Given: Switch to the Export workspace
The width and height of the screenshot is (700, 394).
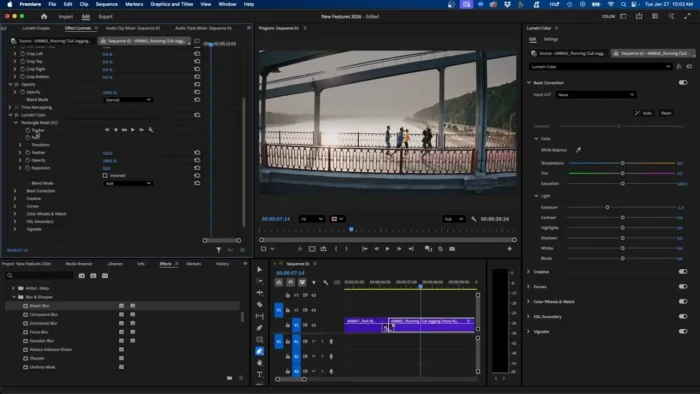Looking at the screenshot, I should (106, 17).
